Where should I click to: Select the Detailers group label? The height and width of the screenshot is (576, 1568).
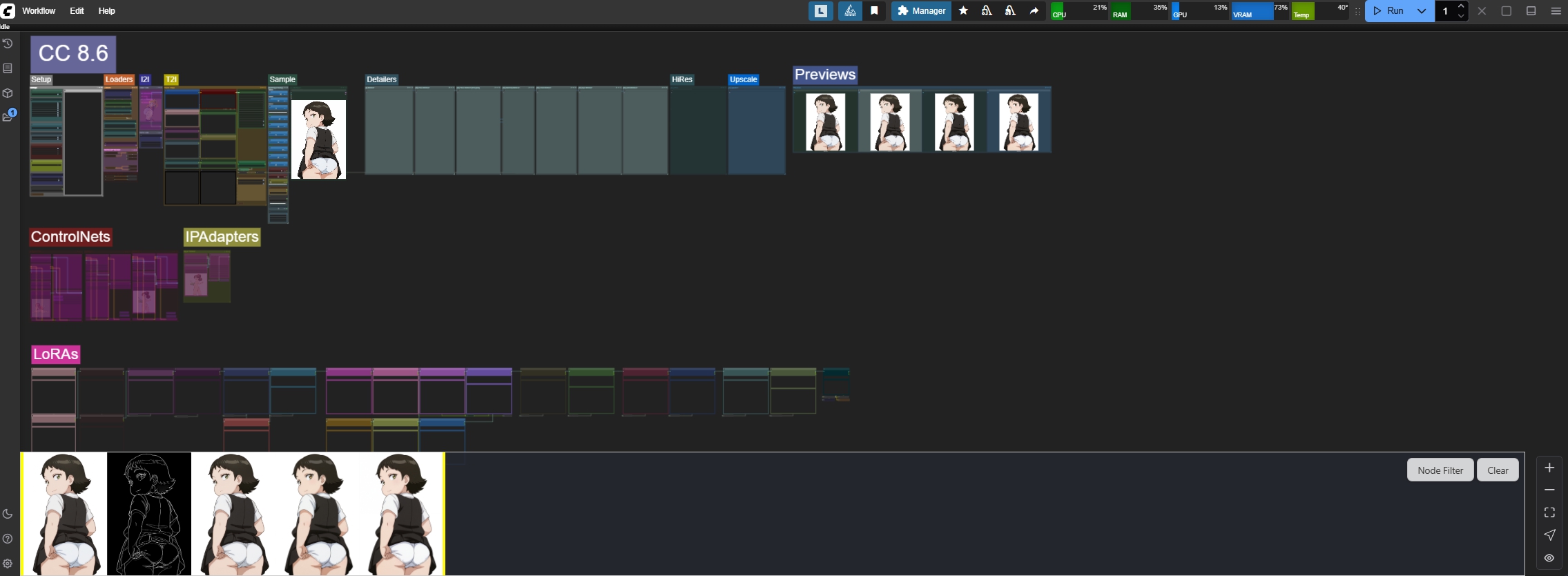click(382, 79)
